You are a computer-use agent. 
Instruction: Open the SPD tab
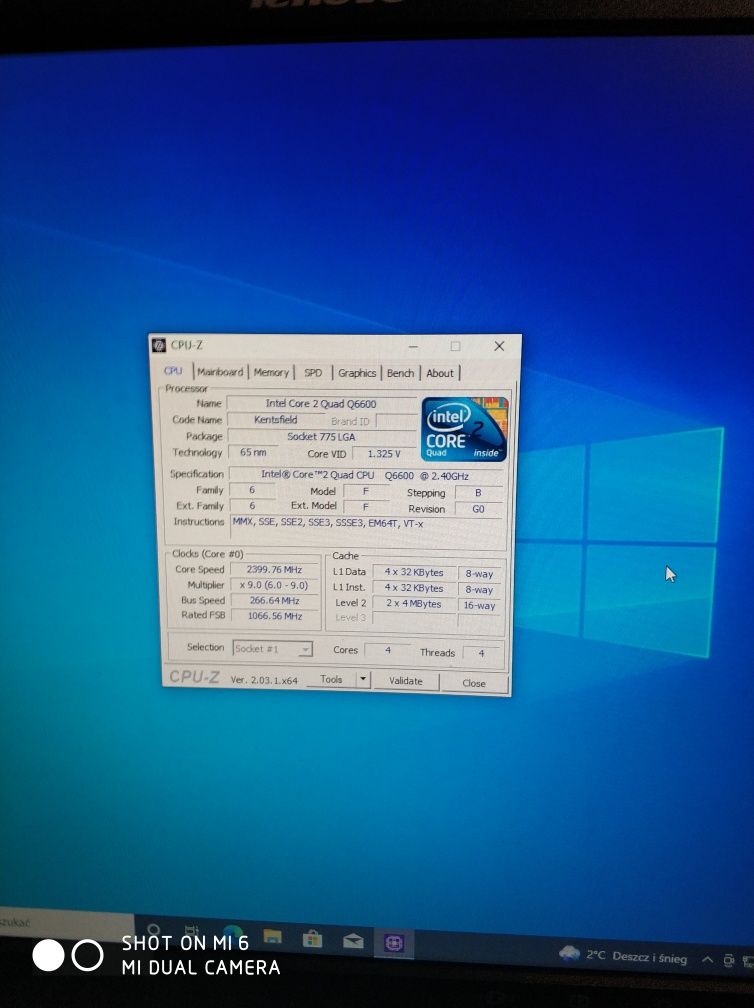pos(313,373)
